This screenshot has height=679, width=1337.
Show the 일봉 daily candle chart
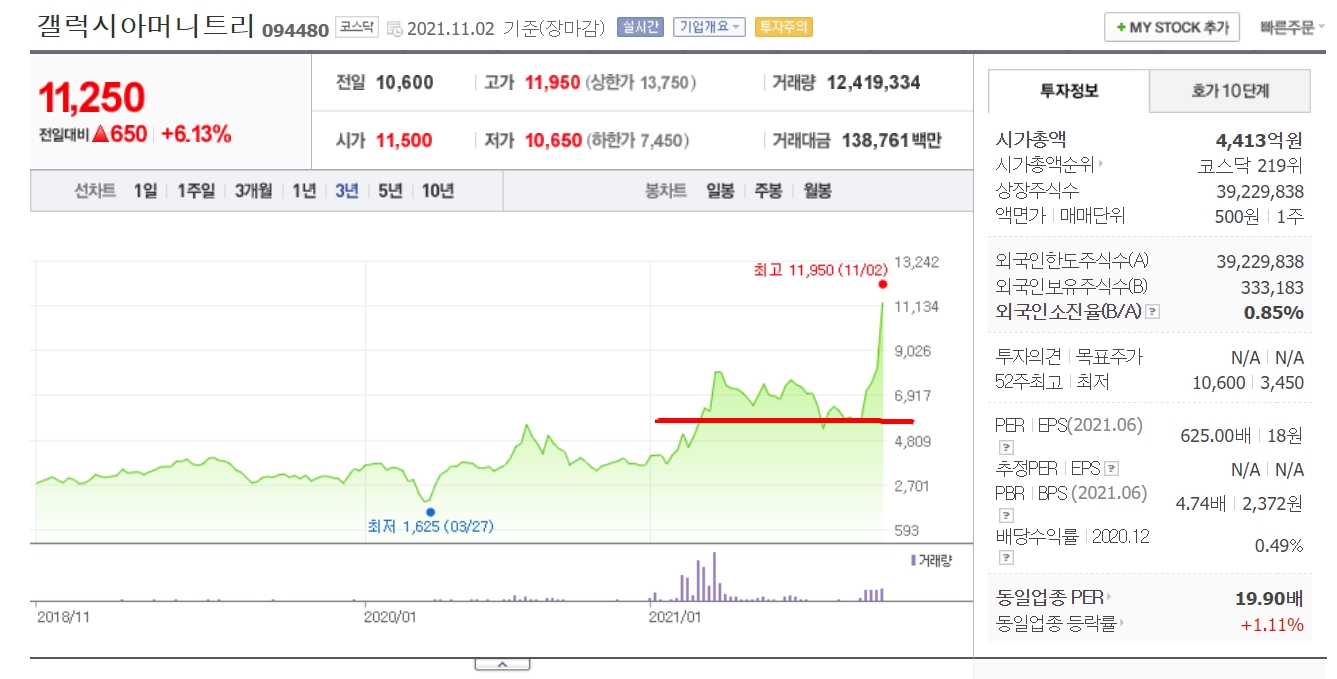coord(720,191)
